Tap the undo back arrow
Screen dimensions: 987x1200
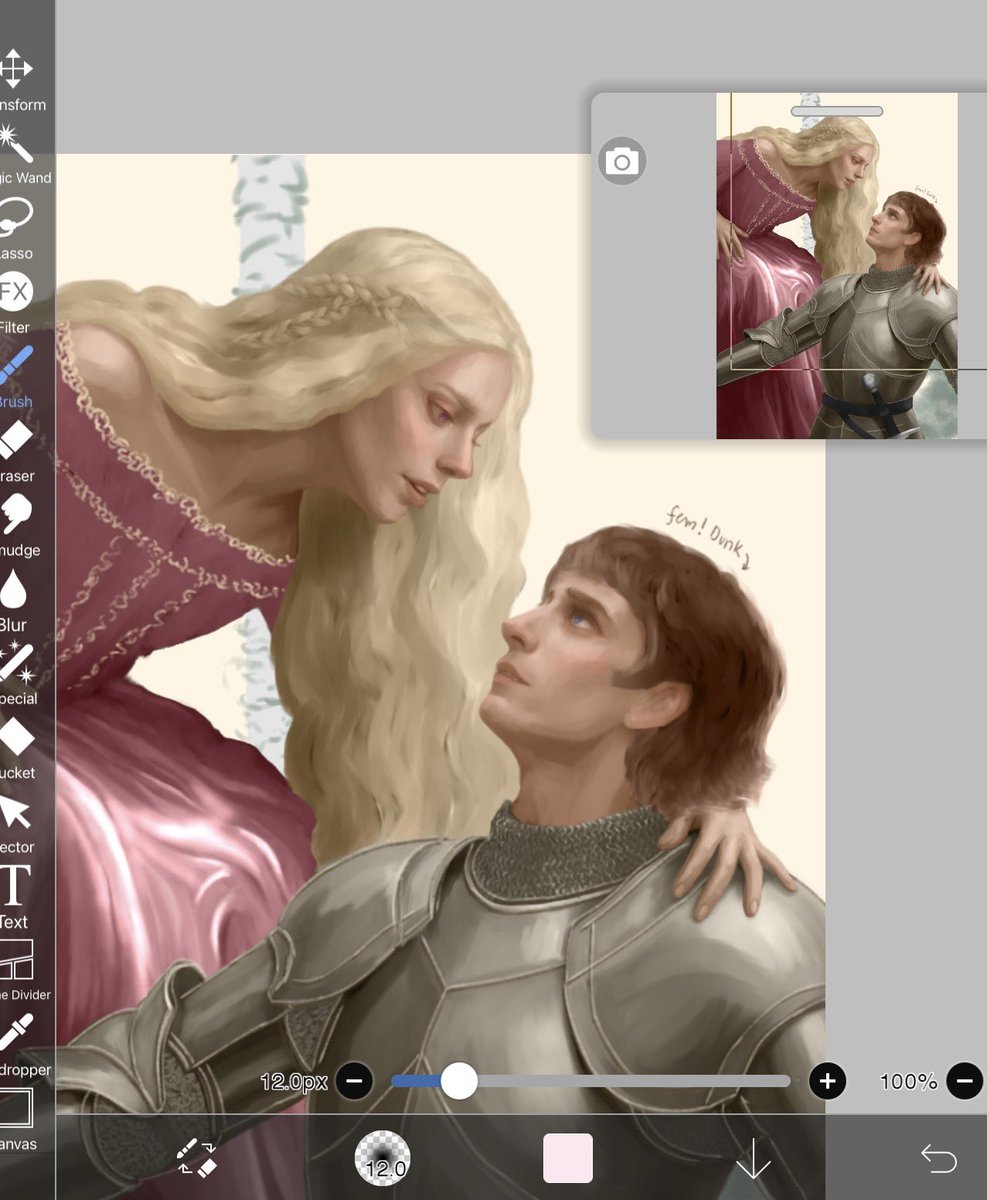(938, 1158)
